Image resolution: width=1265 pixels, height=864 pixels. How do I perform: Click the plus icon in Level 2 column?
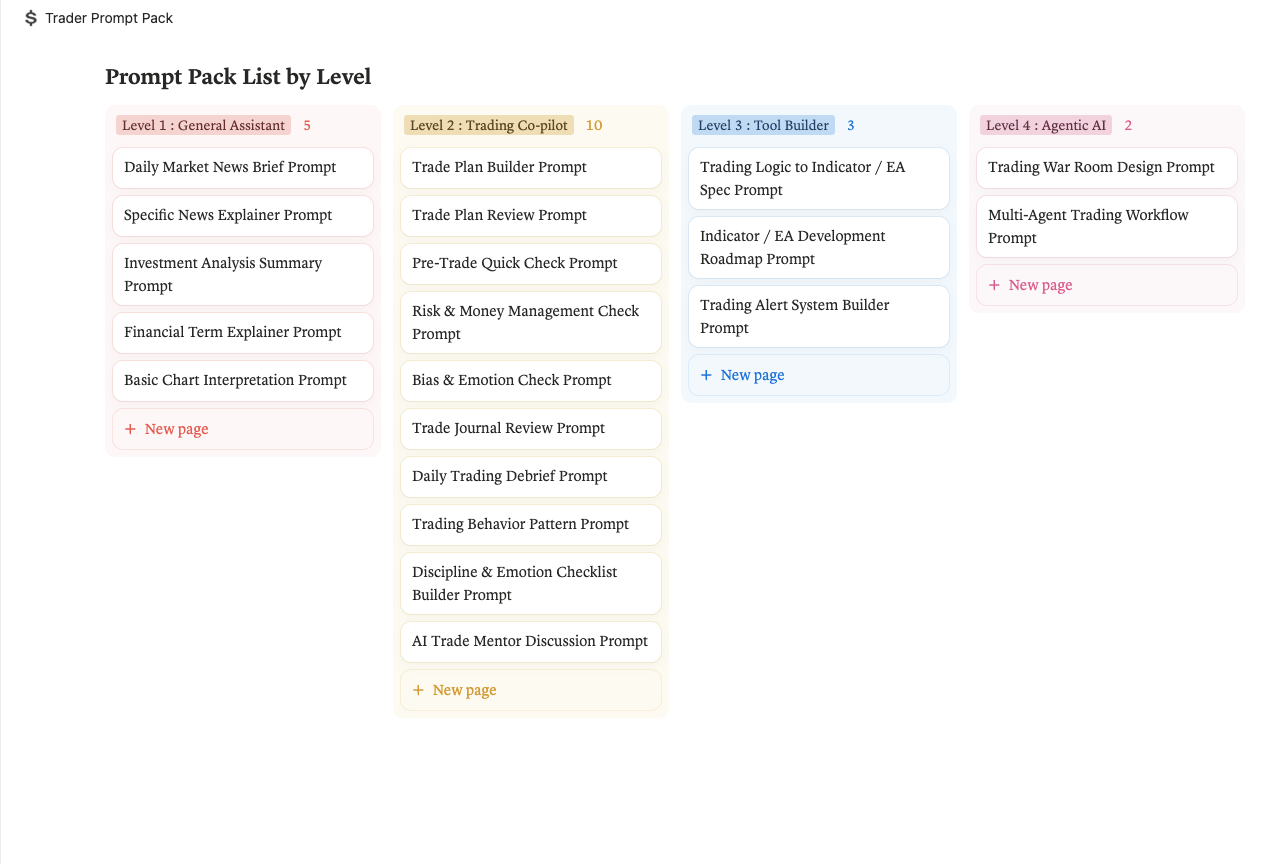[418, 690]
